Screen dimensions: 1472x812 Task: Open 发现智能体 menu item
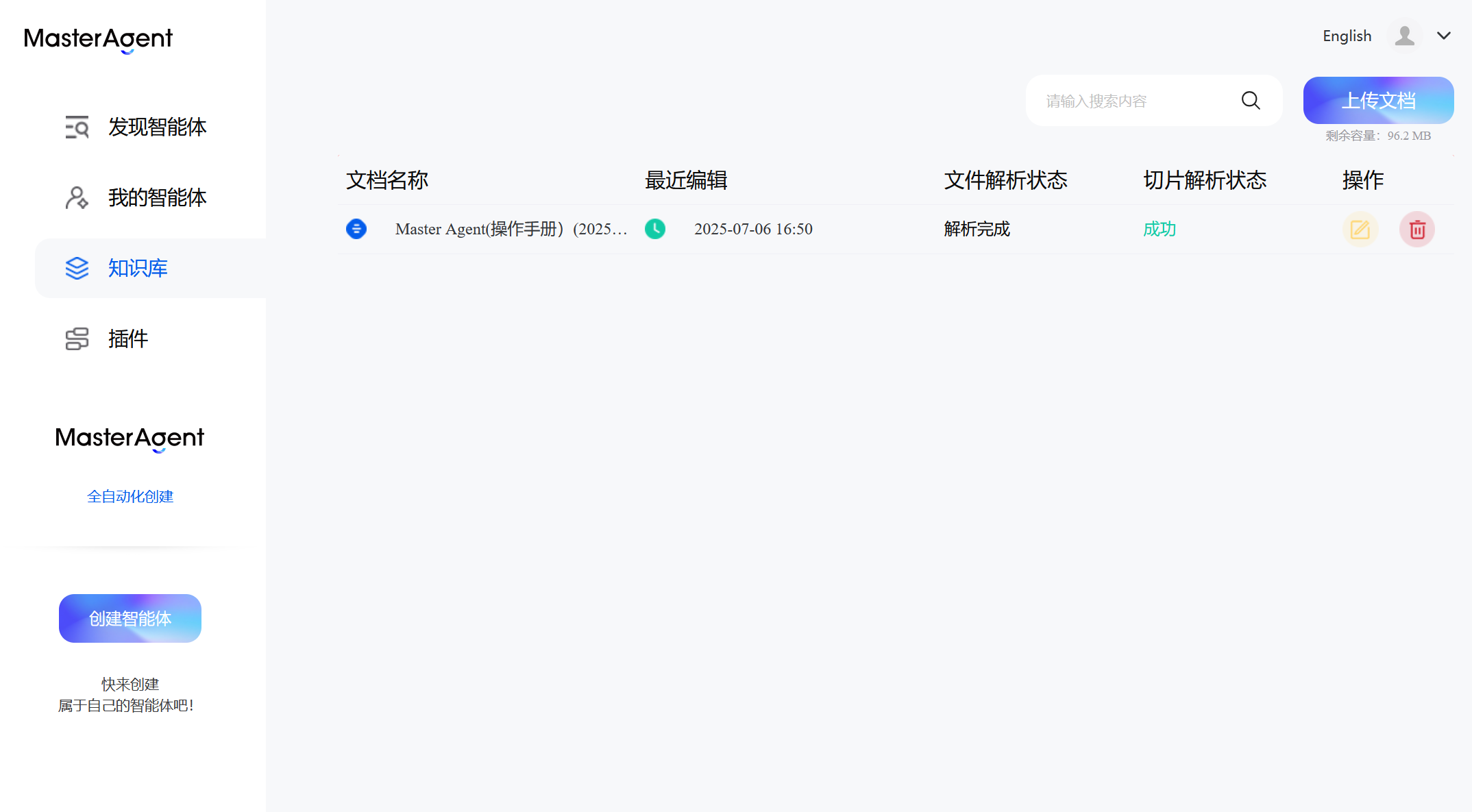(151, 127)
